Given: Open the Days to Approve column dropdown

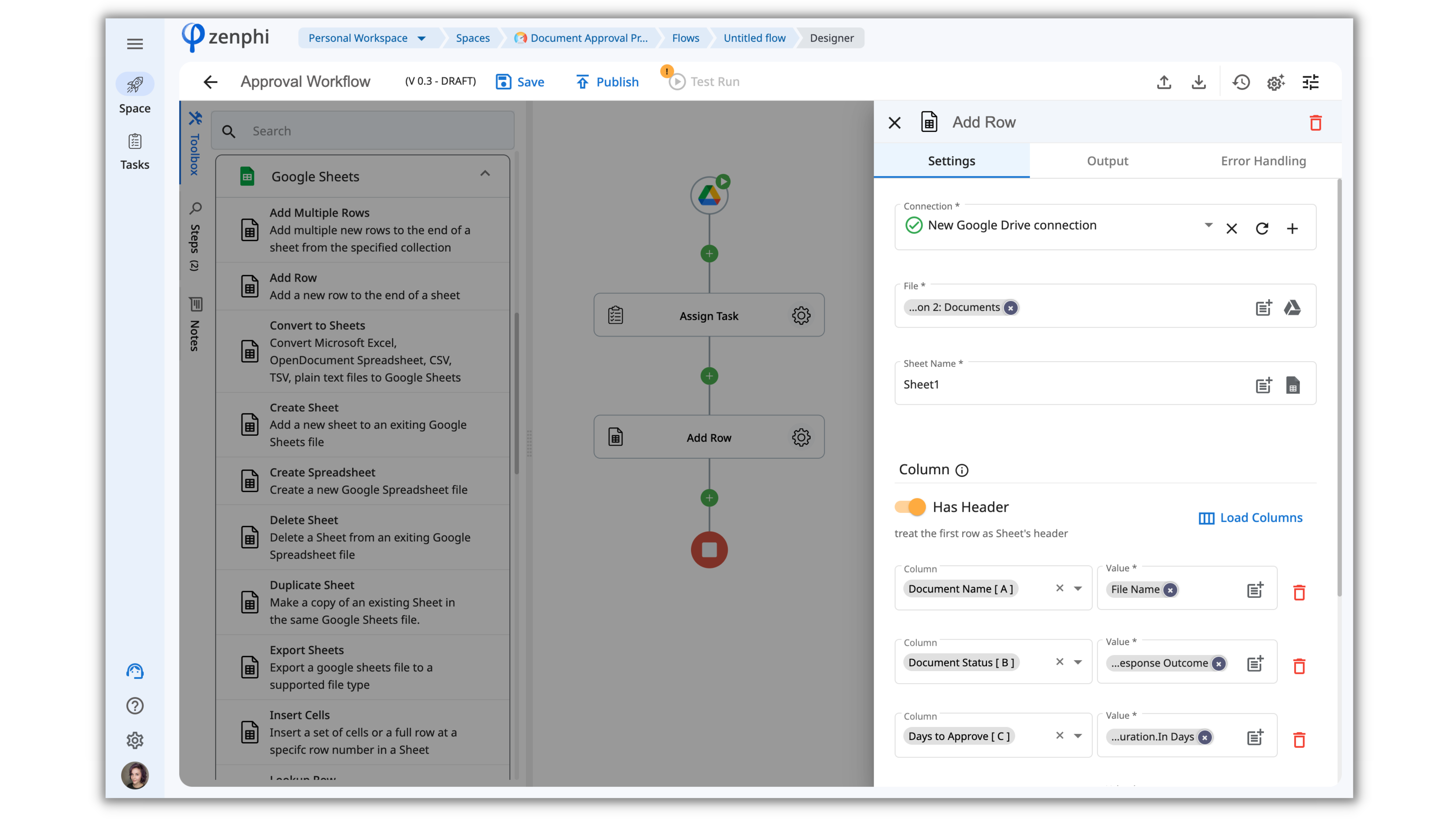Looking at the screenshot, I should [1078, 736].
